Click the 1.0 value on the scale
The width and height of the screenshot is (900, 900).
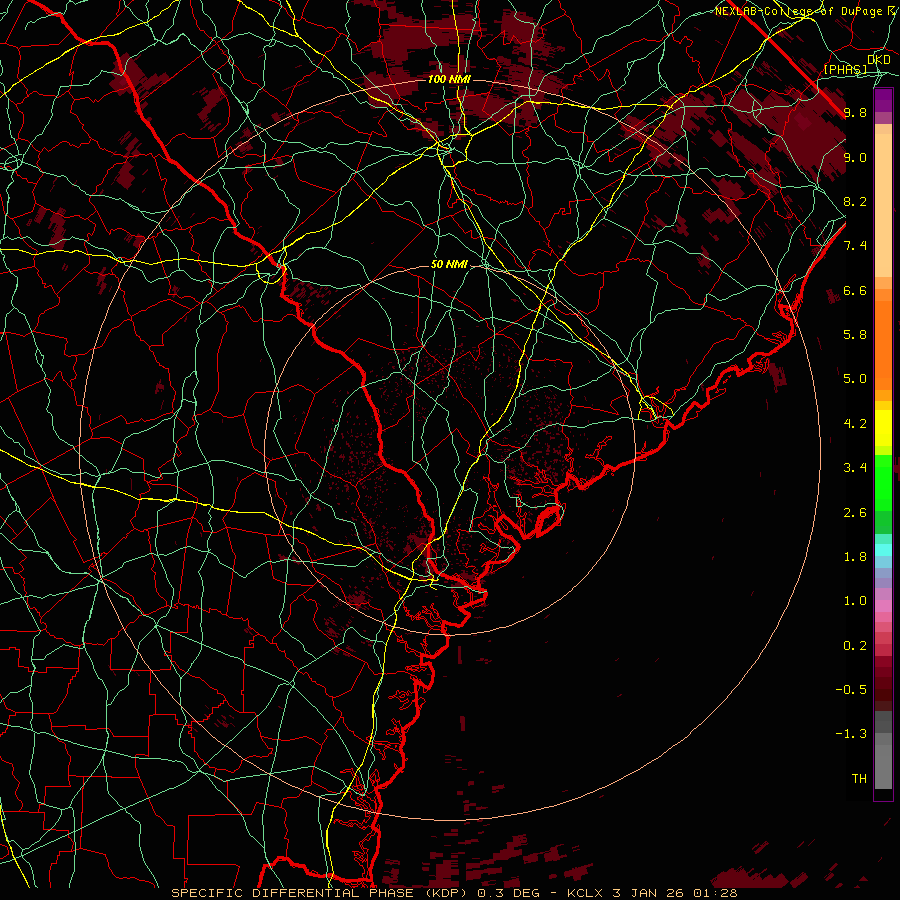(x=855, y=601)
